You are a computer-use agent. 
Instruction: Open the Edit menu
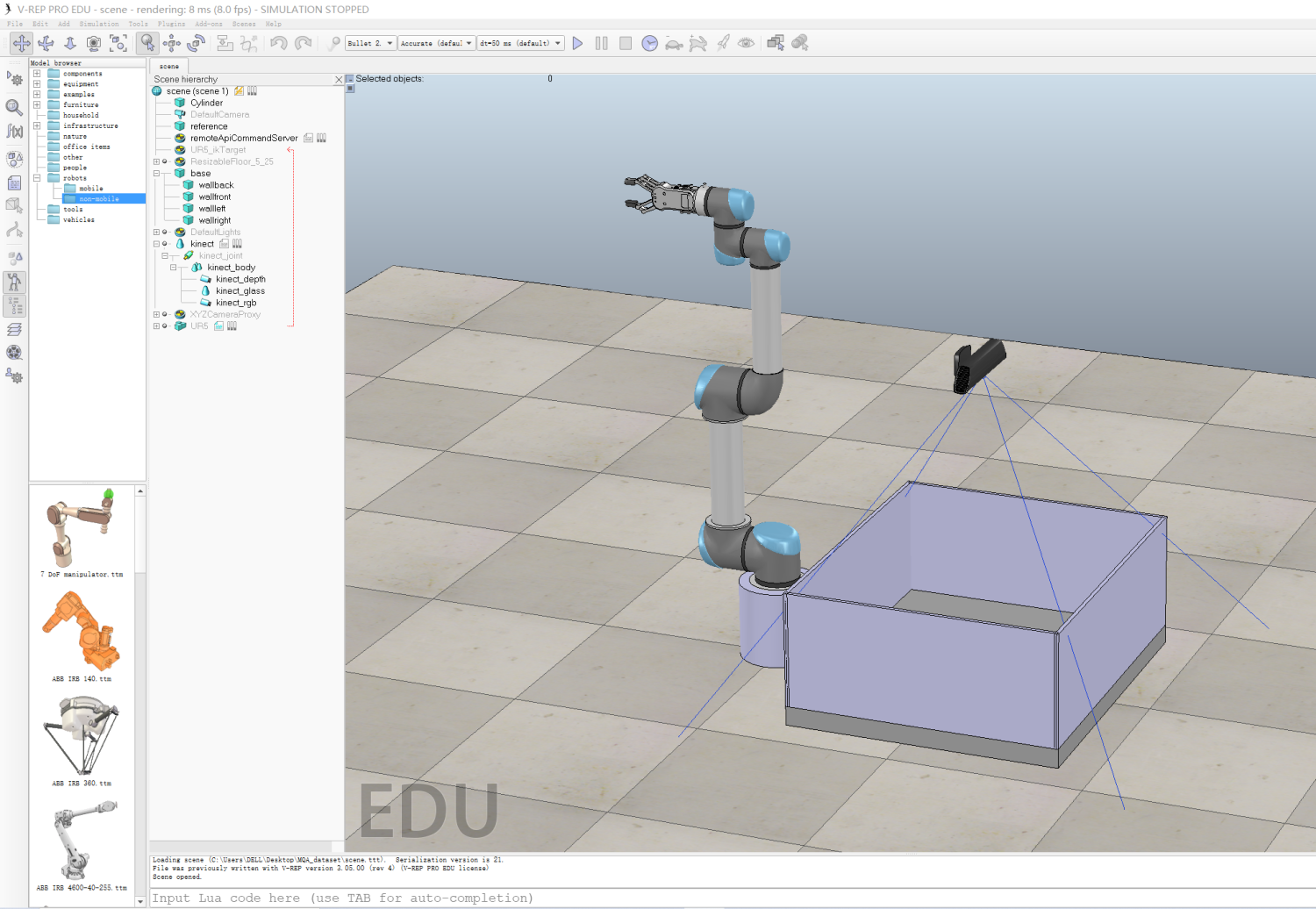coord(40,25)
